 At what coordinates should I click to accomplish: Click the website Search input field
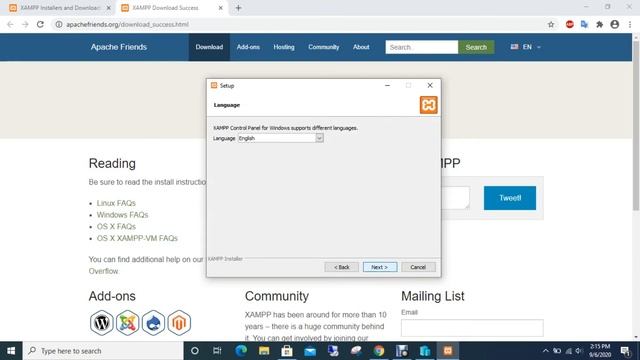click(422, 47)
